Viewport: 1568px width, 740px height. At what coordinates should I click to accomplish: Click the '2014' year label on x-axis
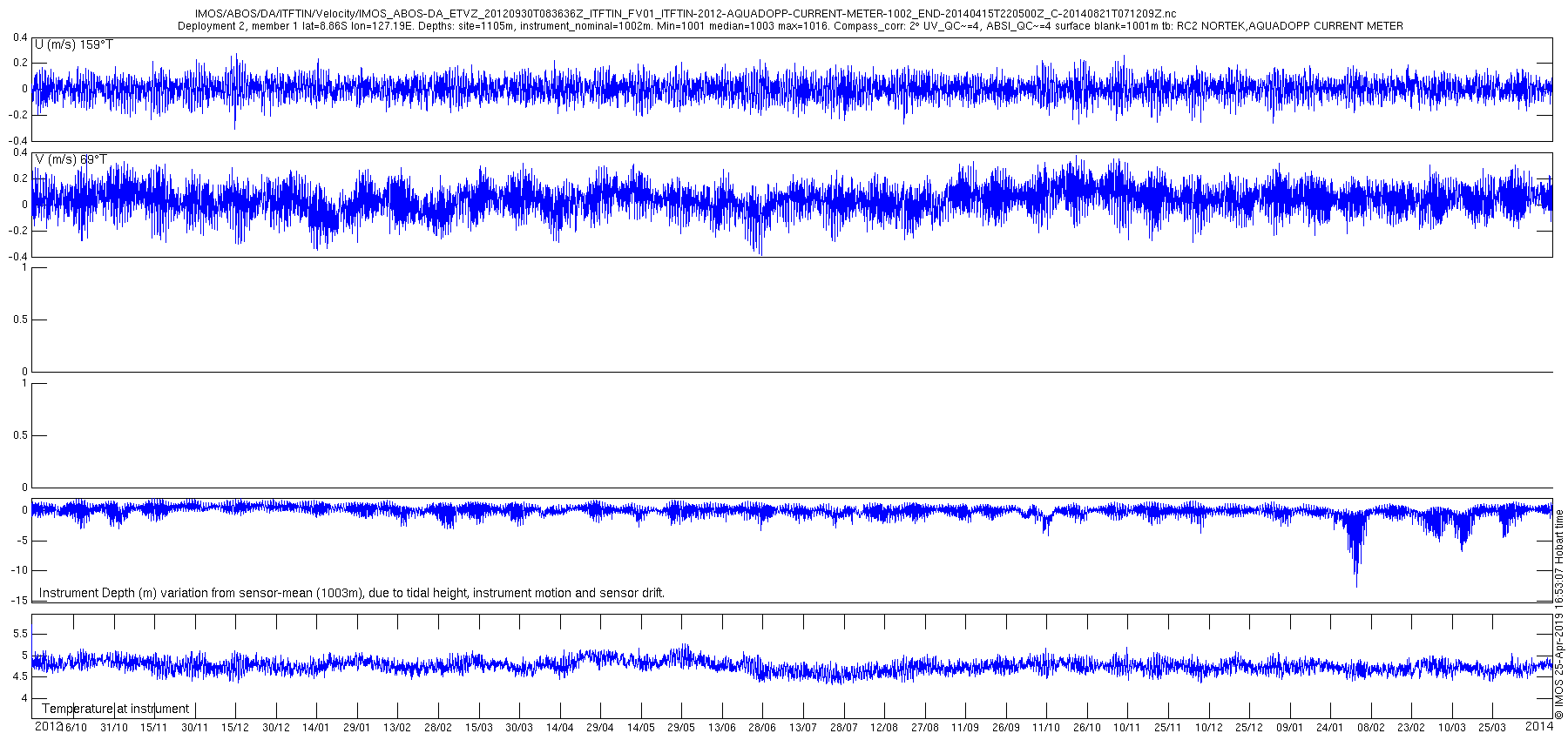pyautogui.click(x=1540, y=726)
